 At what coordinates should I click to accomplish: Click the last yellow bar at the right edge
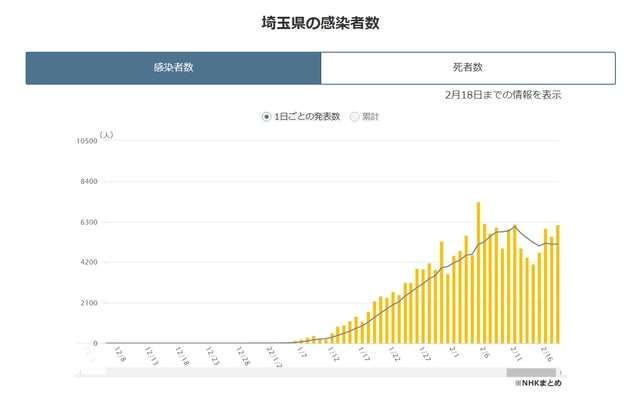[558, 284]
